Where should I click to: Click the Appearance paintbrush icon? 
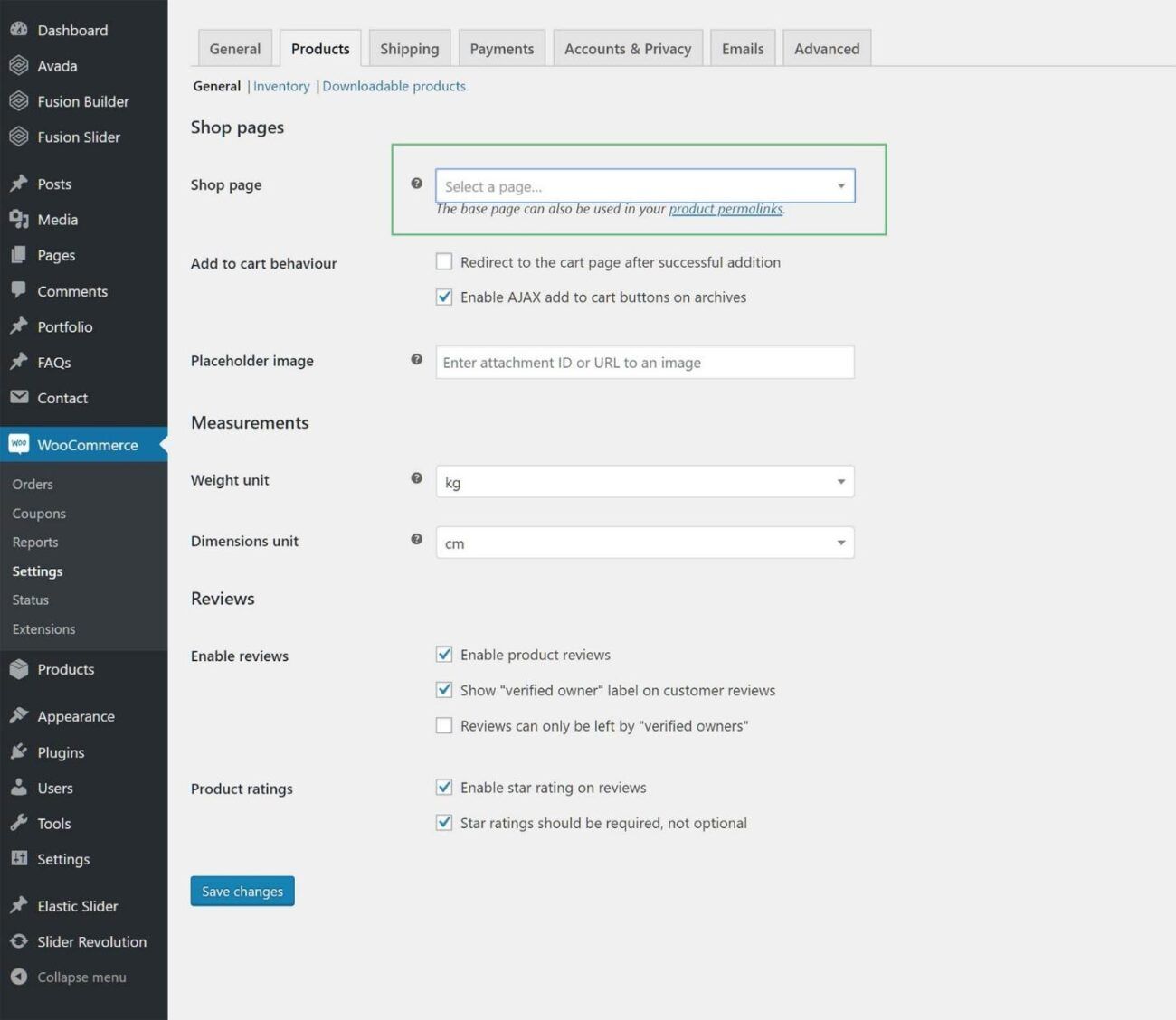19,715
